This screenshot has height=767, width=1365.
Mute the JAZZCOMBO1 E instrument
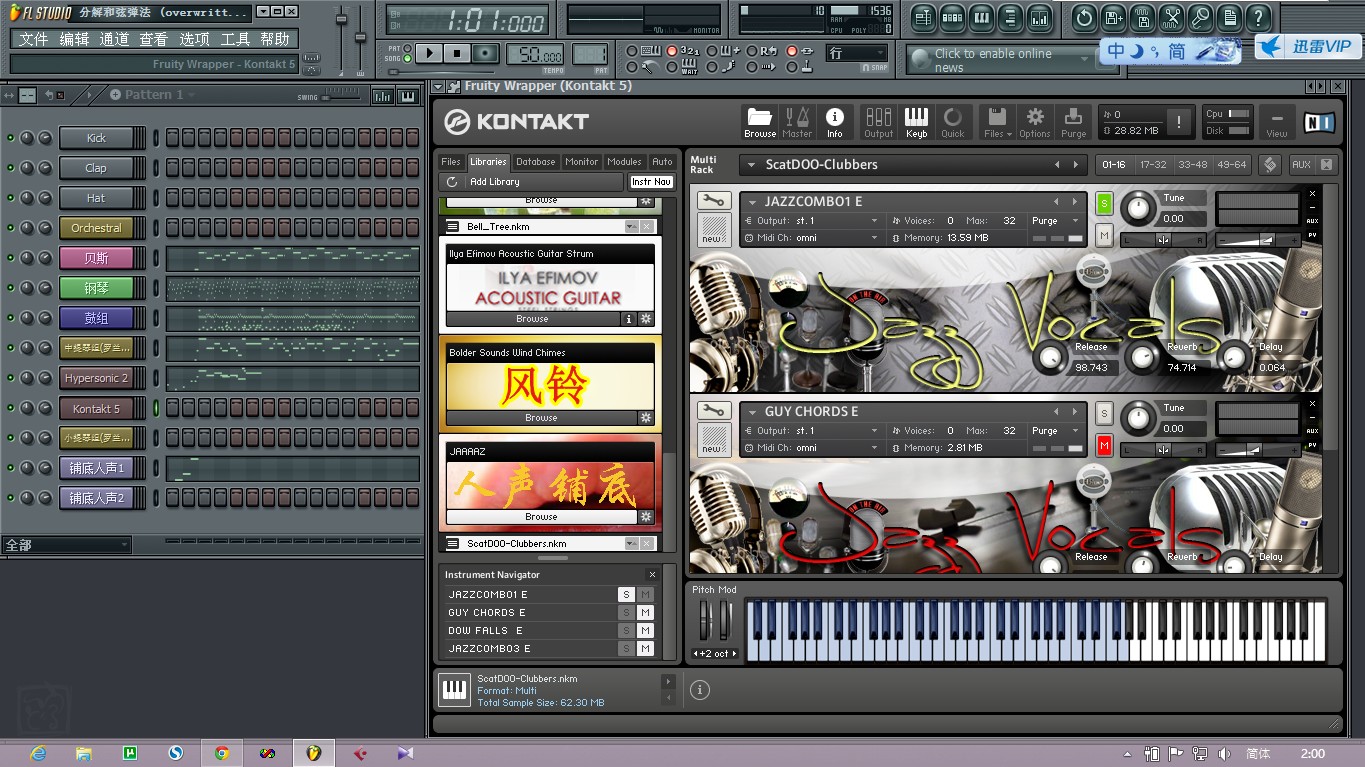[x=1104, y=235]
